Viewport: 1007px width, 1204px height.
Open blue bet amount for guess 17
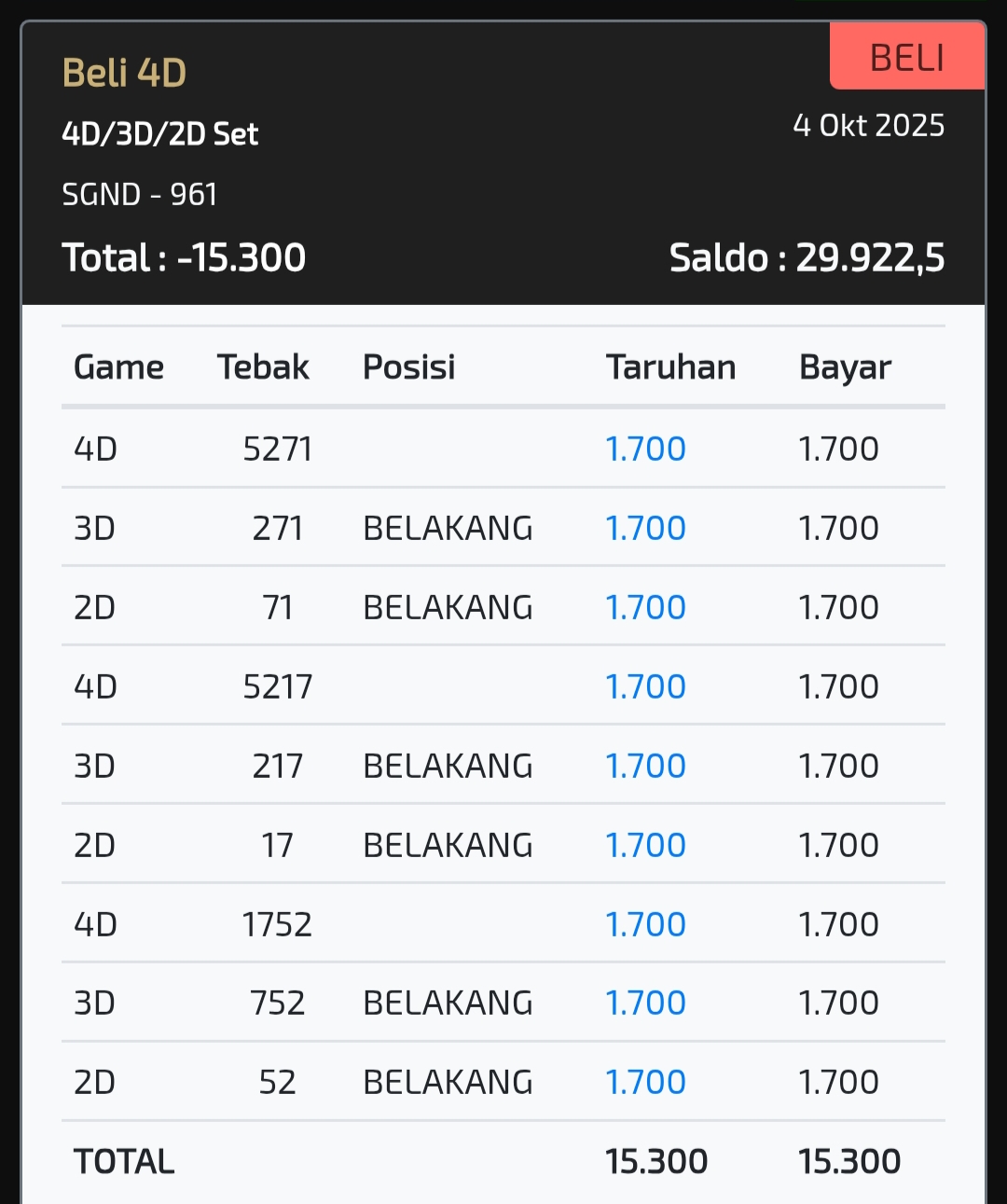(x=645, y=845)
